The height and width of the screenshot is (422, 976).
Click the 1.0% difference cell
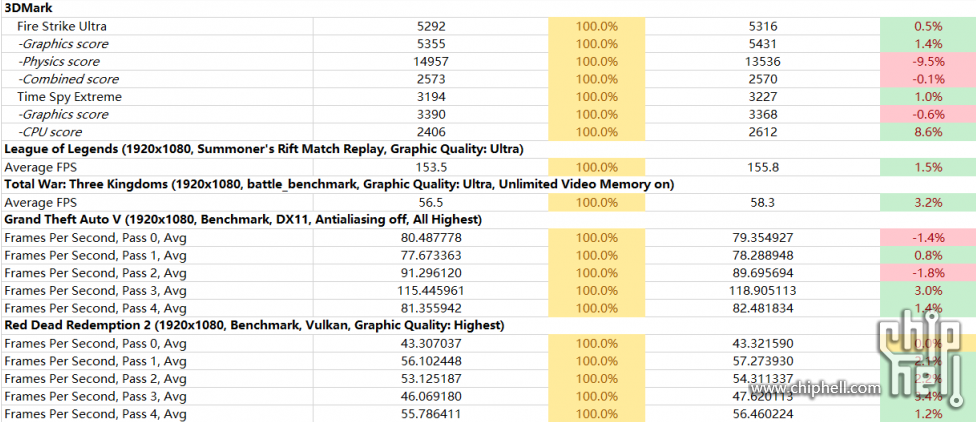tap(928, 97)
